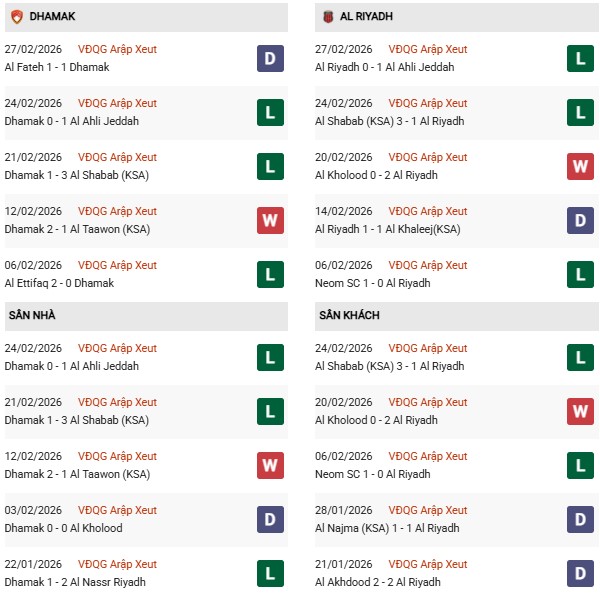600x595 pixels.
Task: Click the W badge for Dhamak 2 - 1 Al Taawon under Dhamak
Action: click(x=270, y=220)
